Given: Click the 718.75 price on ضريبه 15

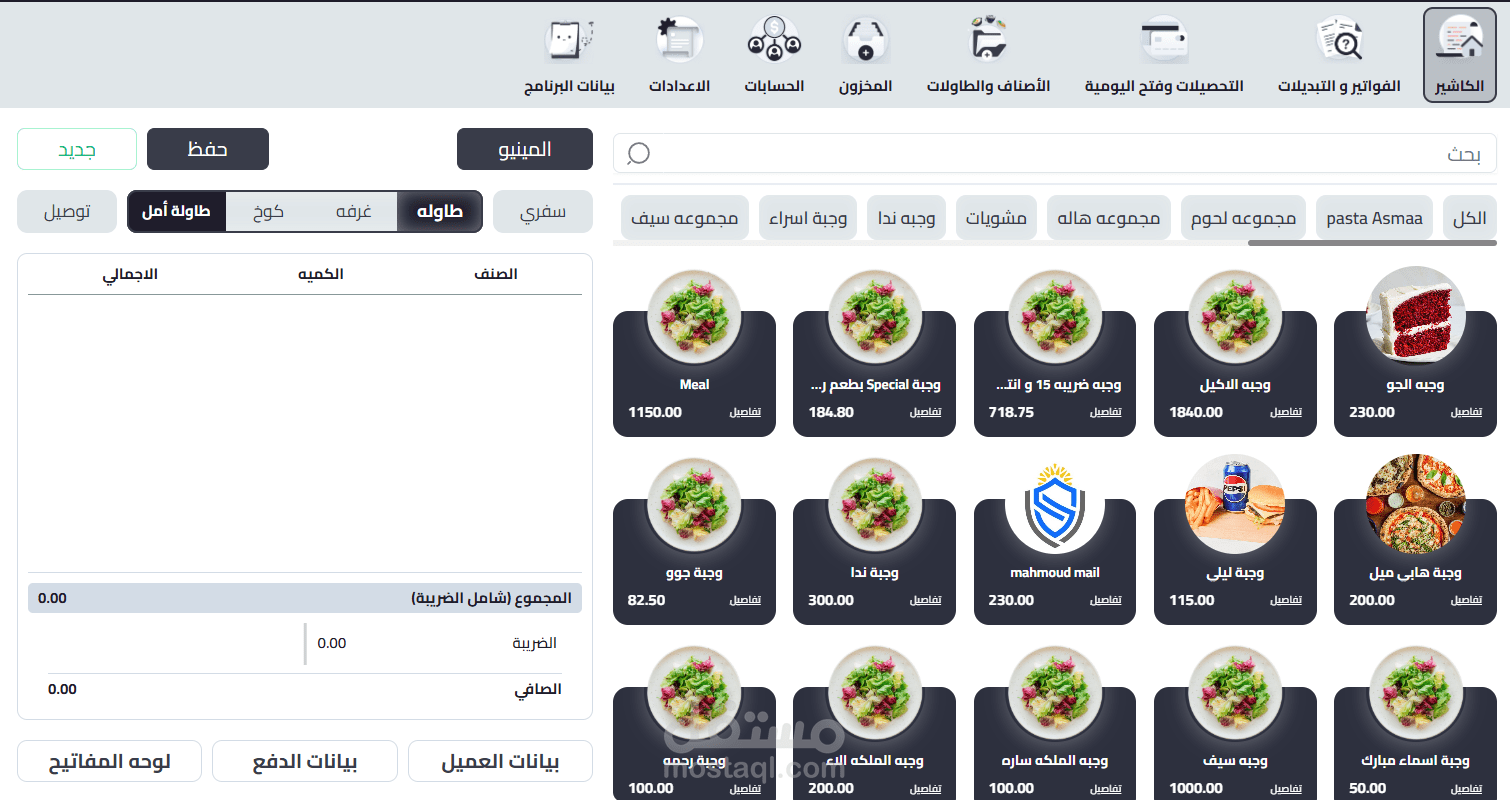Looking at the screenshot, I should point(1011,412).
